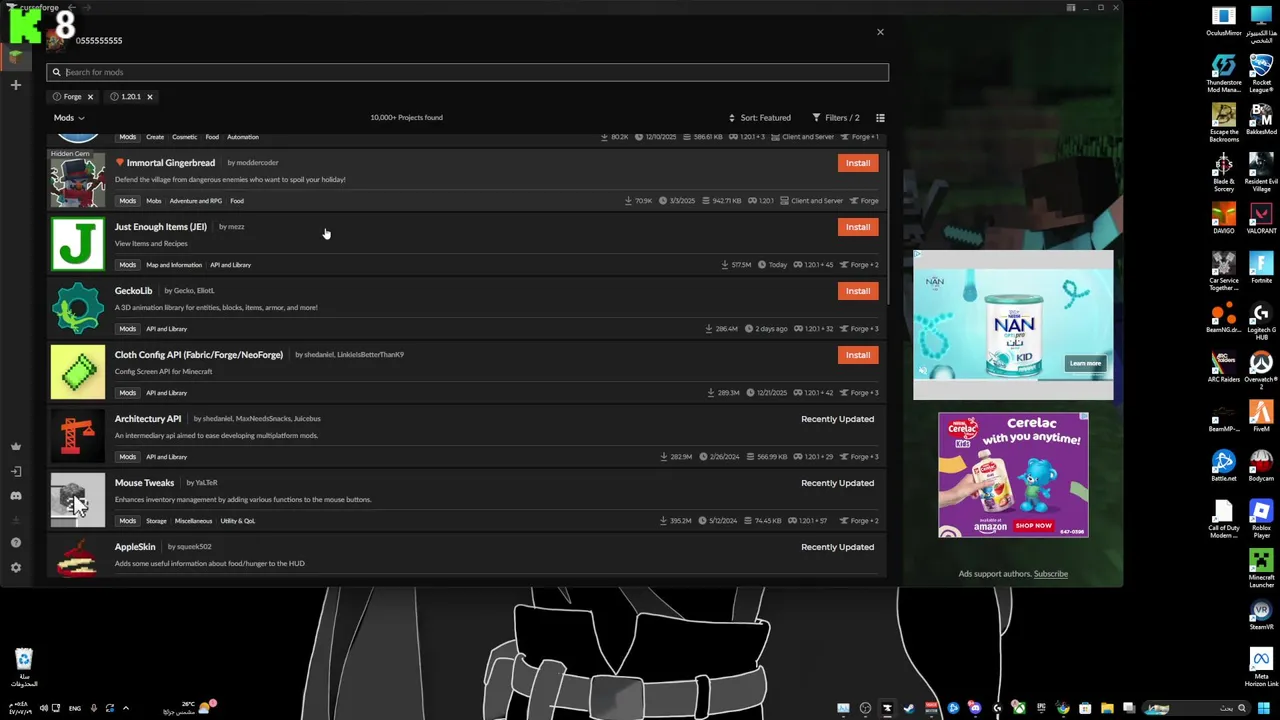Open the Discord icon in CurseForge sidebar
This screenshot has height=720, width=1280.
[15, 496]
